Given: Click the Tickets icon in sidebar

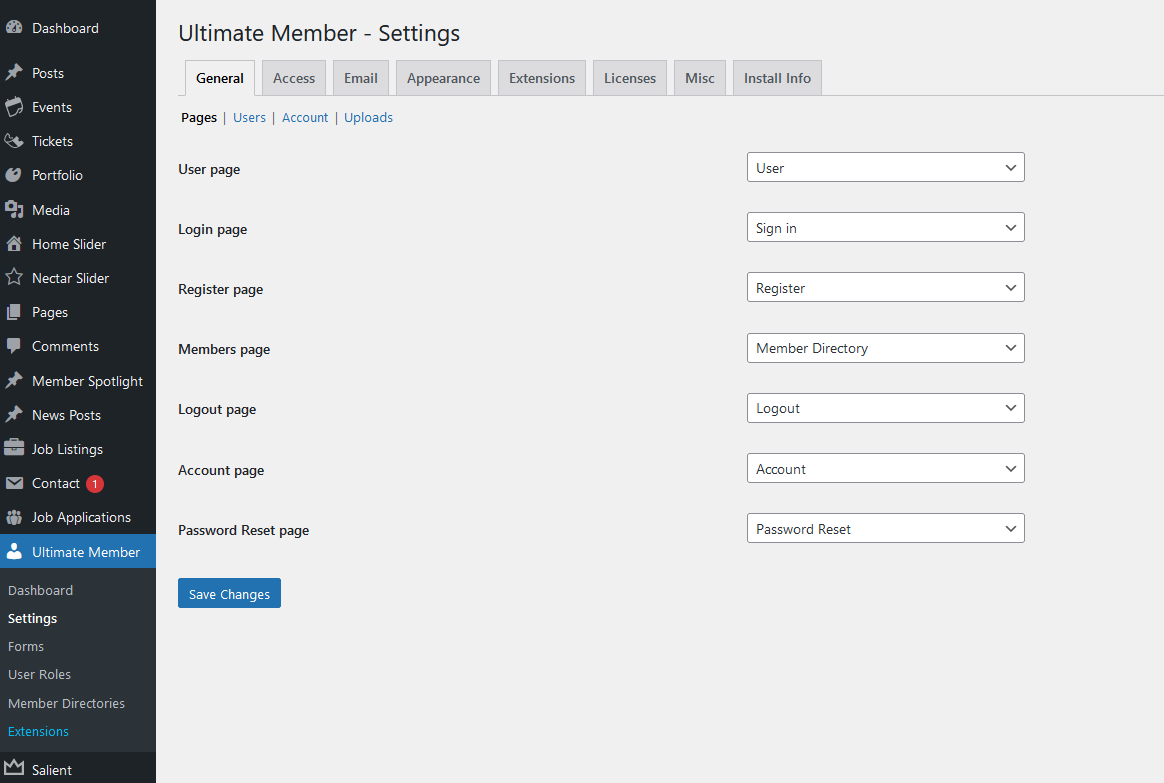Looking at the screenshot, I should [x=14, y=141].
